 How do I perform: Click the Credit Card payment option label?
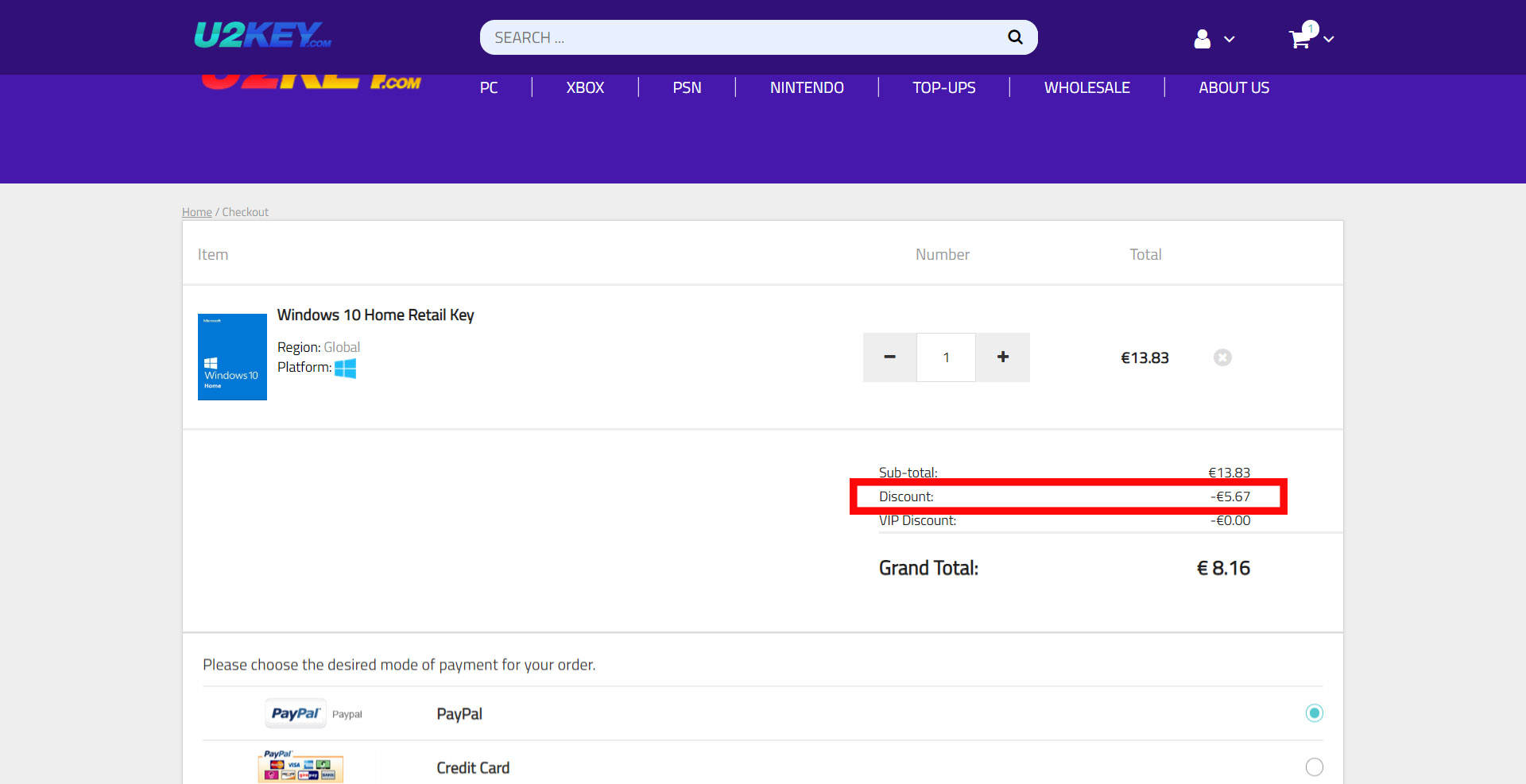473,768
